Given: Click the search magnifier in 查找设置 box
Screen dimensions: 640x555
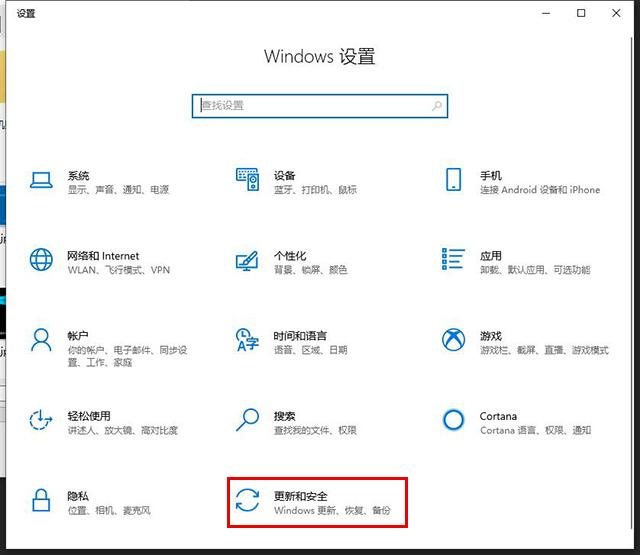Looking at the screenshot, I should (x=437, y=106).
